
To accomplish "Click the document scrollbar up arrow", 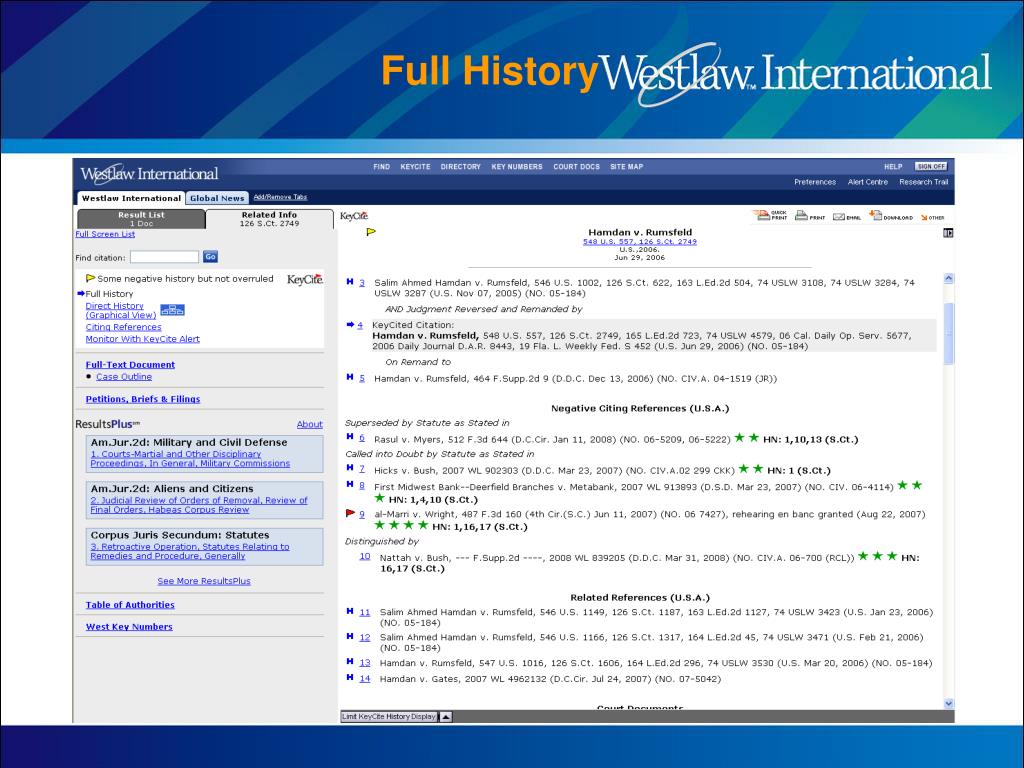I will (x=948, y=278).
